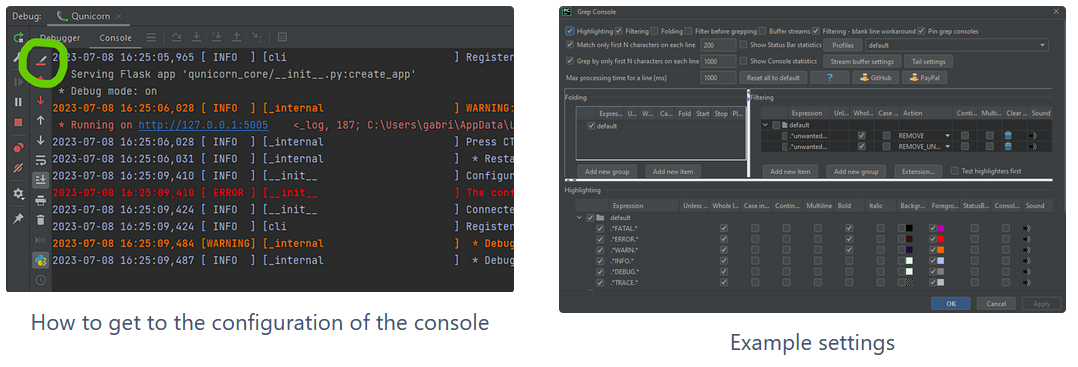Collapse default group in Highlighting table
This screenshot has width=1078, height=367.
click(580, 218)
